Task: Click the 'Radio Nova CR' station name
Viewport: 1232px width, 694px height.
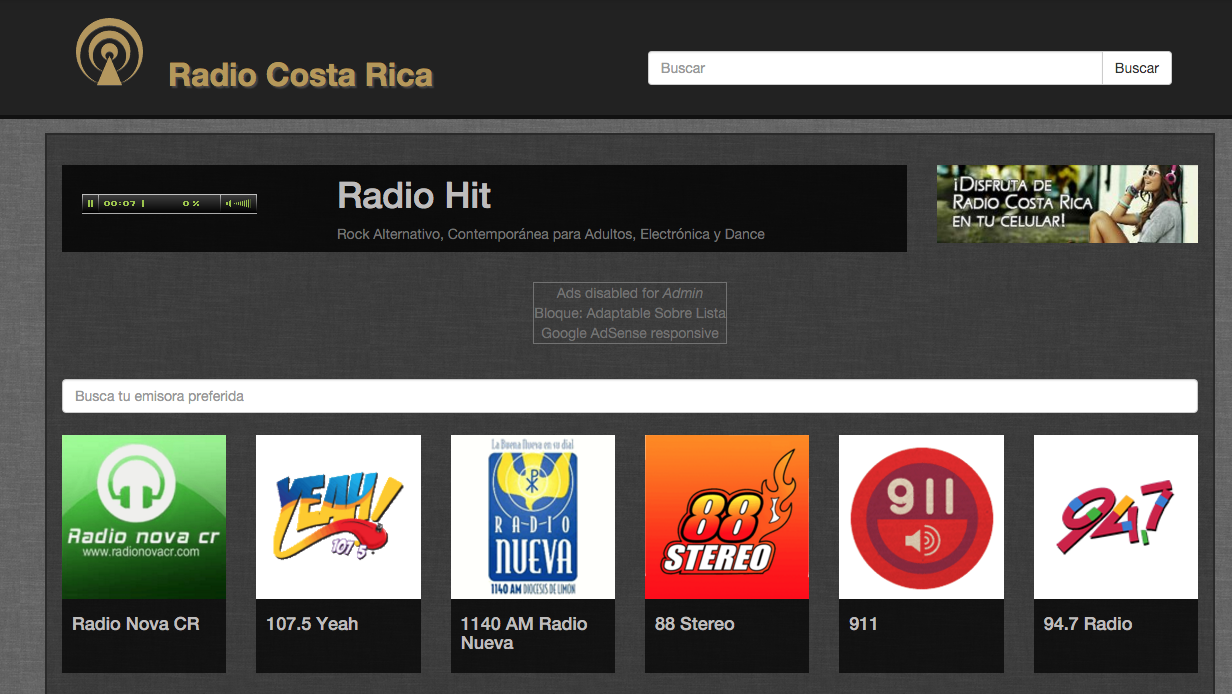Action: (136, 624)
